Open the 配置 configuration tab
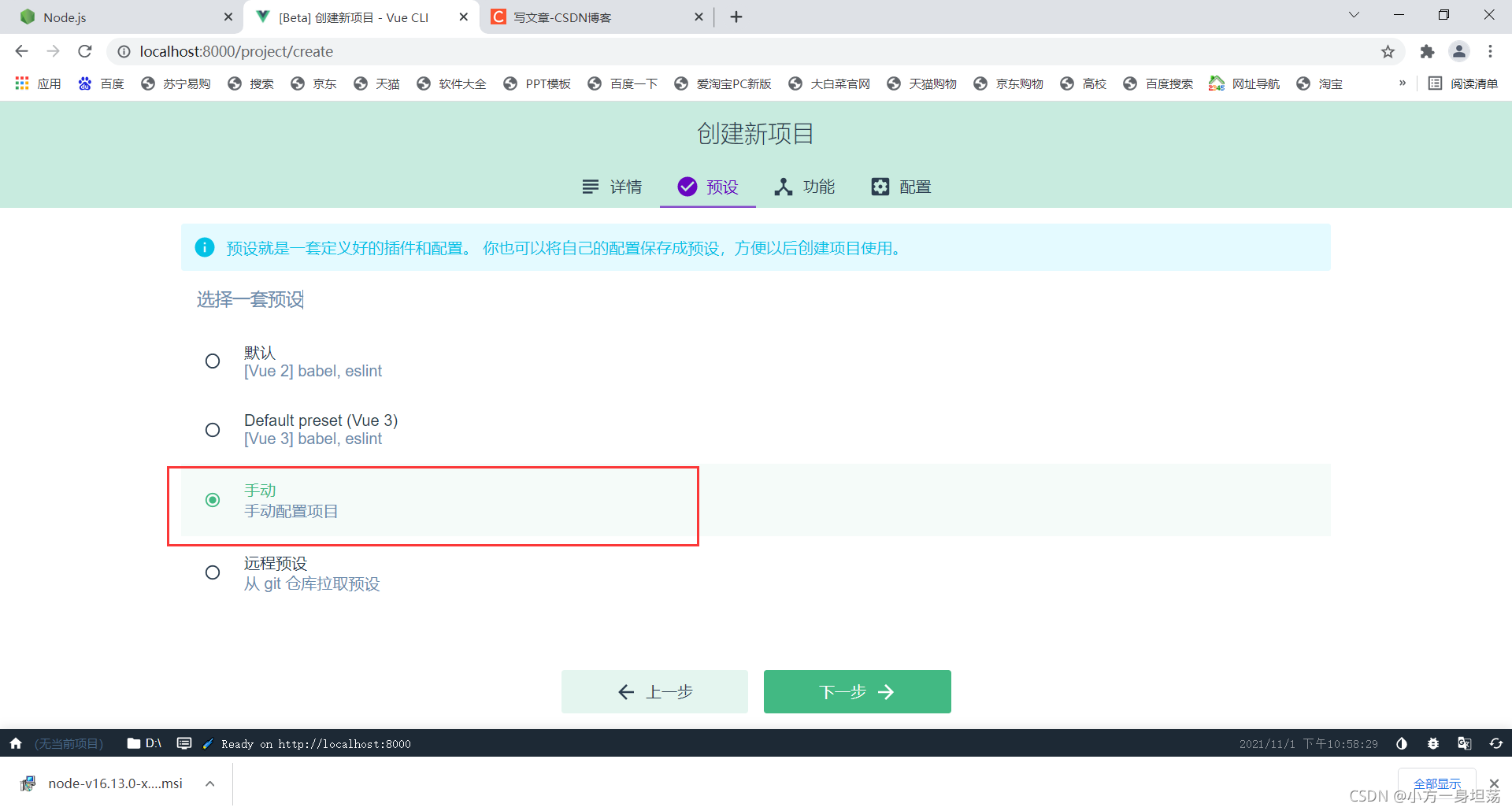The image size is (1512, 811). [901, 187]
